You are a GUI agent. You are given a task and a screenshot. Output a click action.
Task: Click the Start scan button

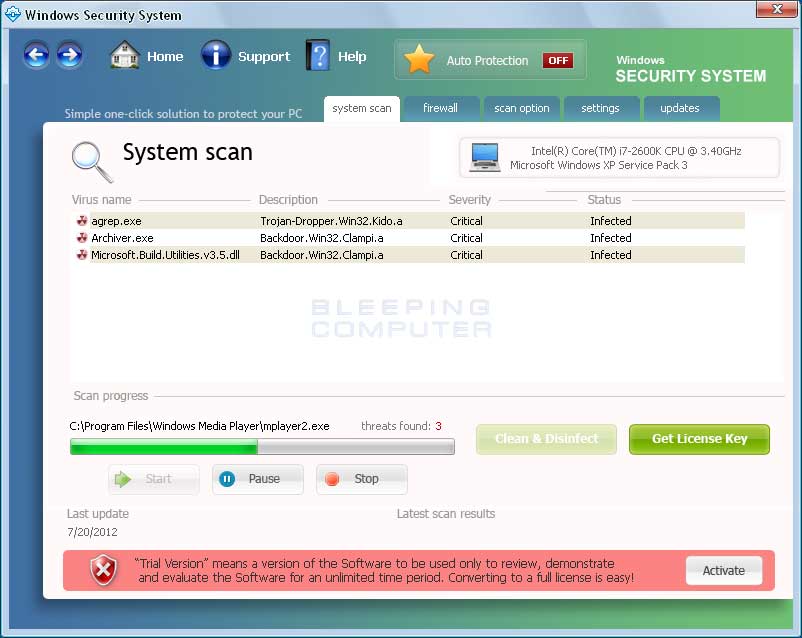[153, 479]
